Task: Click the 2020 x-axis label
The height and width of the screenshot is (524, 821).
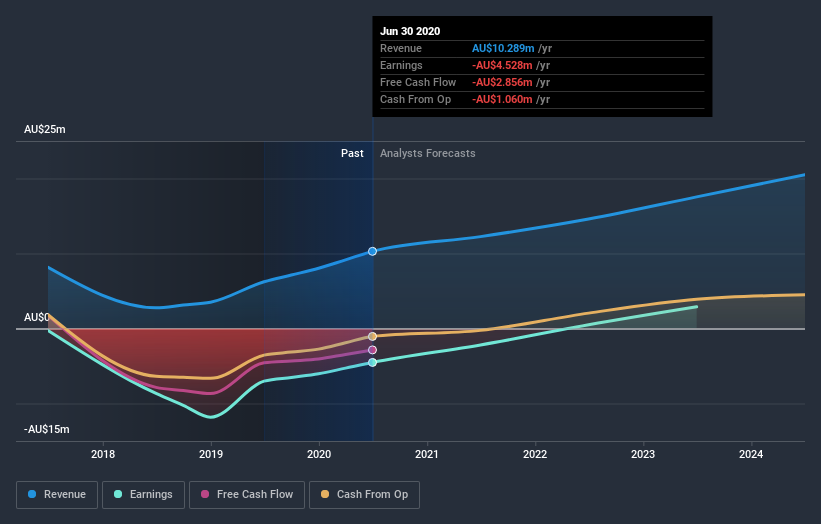Action: (x=319, y=454)
